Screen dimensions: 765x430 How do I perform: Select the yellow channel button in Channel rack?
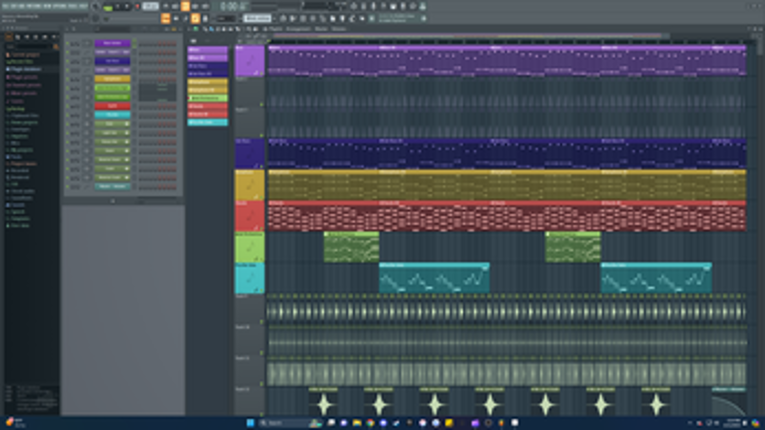[112, 79]
